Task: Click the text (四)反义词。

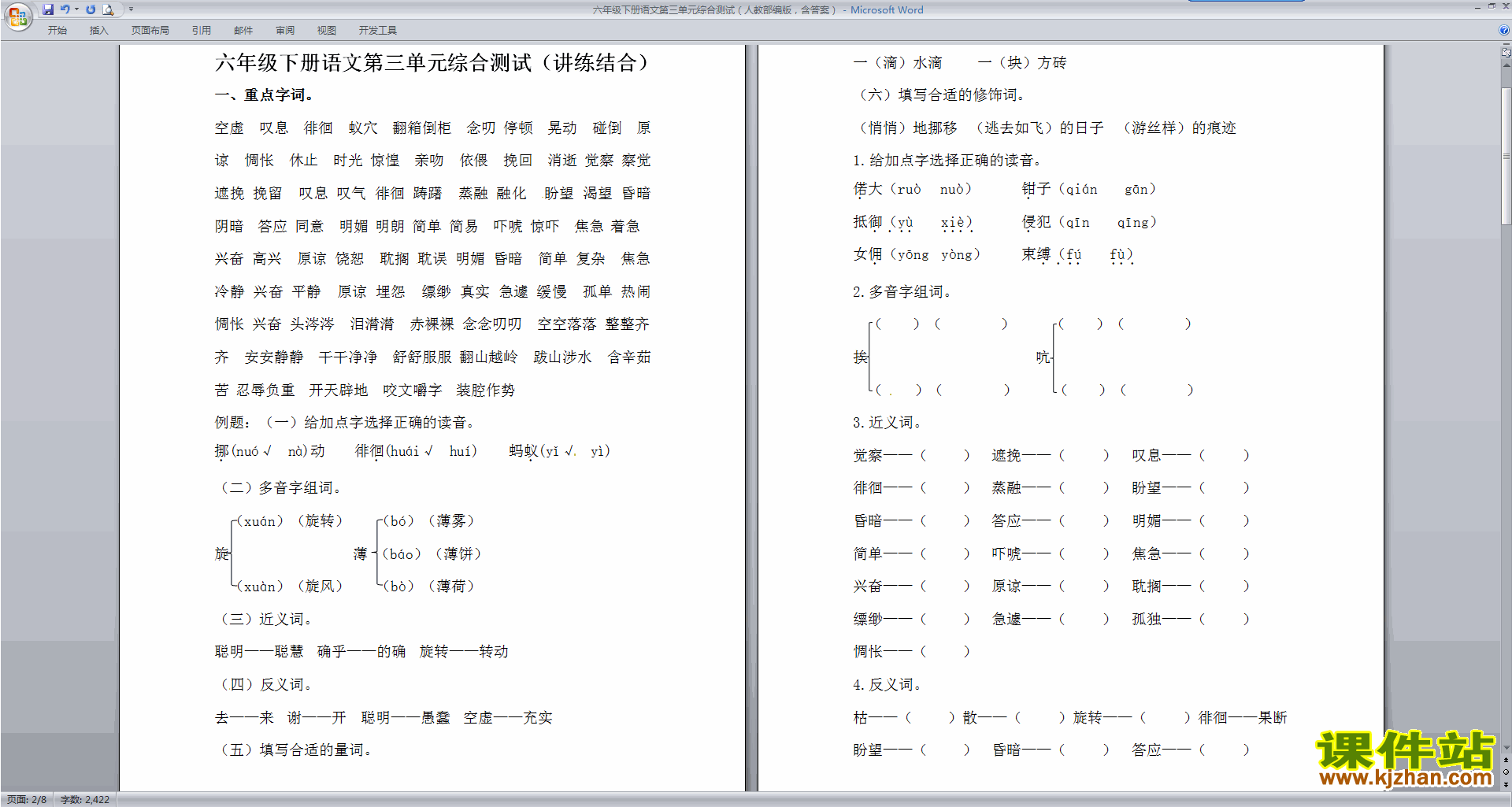Action: pos(266,685)
